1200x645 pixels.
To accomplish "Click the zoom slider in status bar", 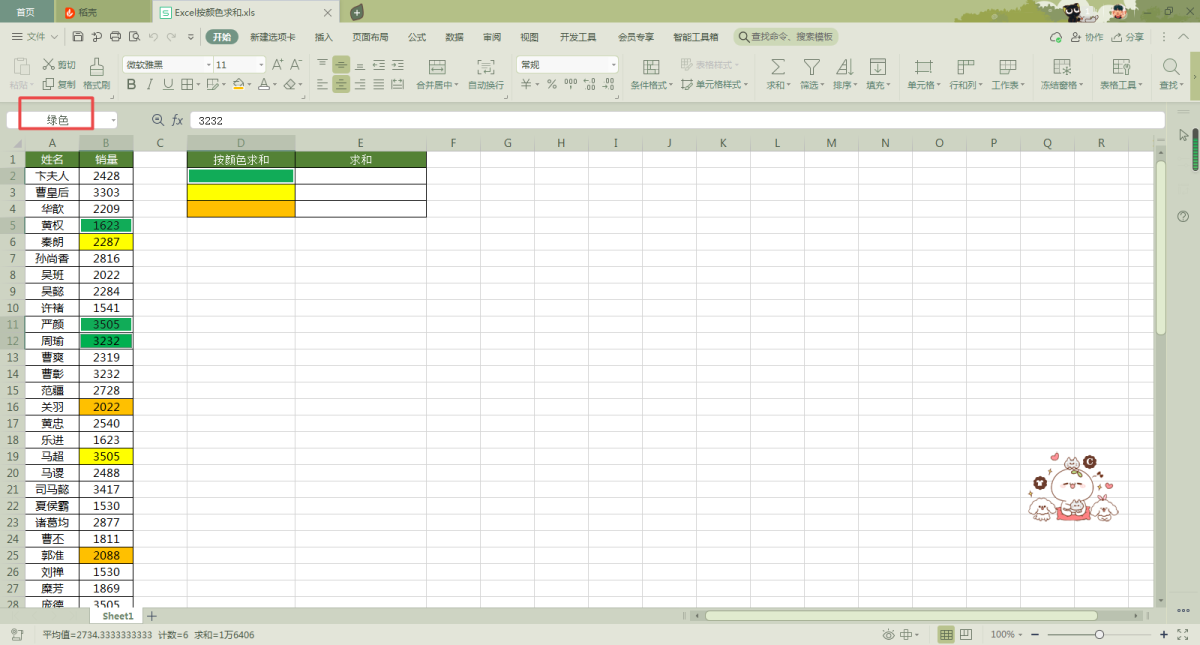I will 1099,635.
